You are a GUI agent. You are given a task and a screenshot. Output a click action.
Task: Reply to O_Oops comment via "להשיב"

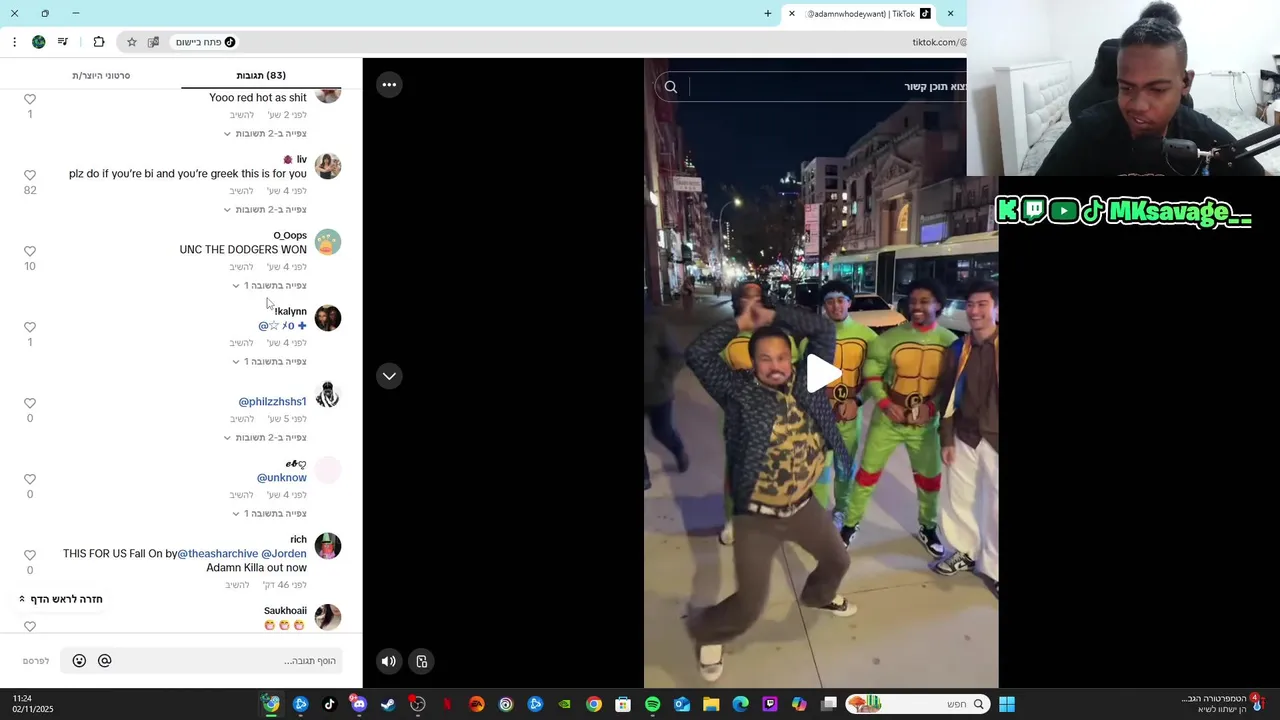242,267
